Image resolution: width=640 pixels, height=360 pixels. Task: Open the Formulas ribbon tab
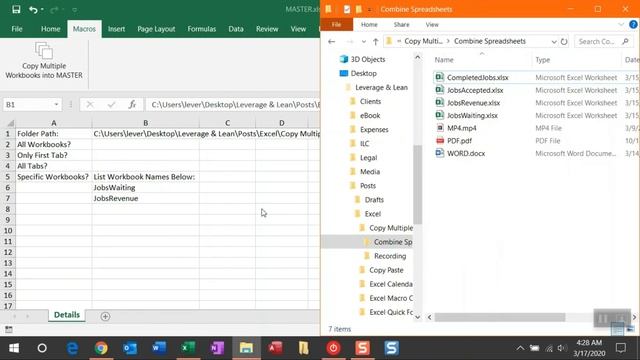coord(202,29)
